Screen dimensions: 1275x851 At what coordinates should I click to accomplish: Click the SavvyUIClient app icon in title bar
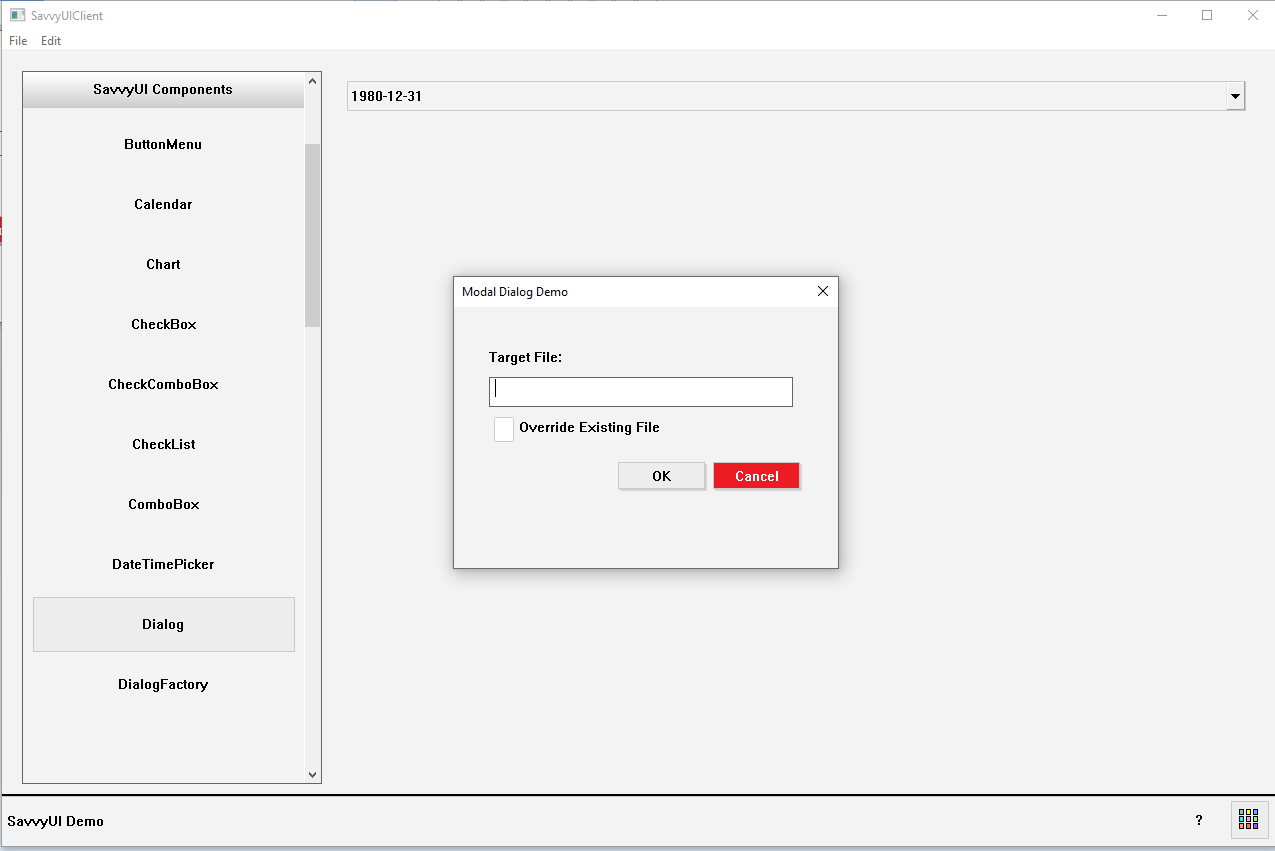tap(17, 15)
